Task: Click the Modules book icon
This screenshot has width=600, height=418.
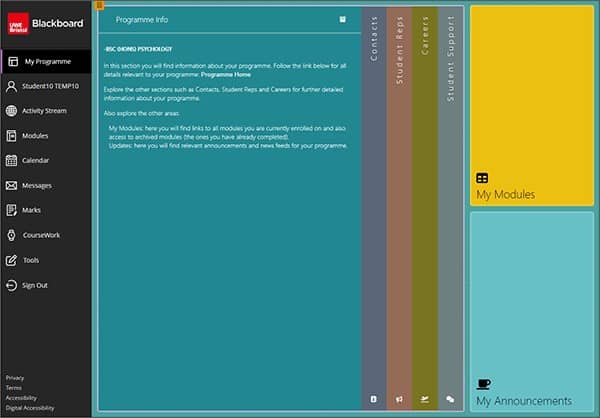Action: [x=11, y=136]
